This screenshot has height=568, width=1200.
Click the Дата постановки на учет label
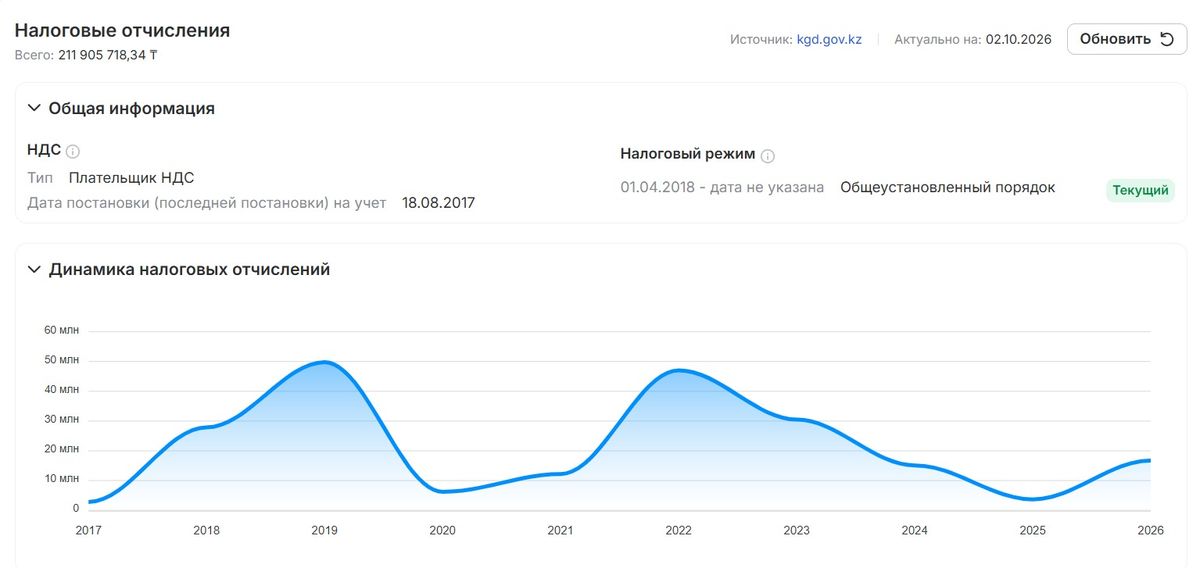tap(207, 203)
